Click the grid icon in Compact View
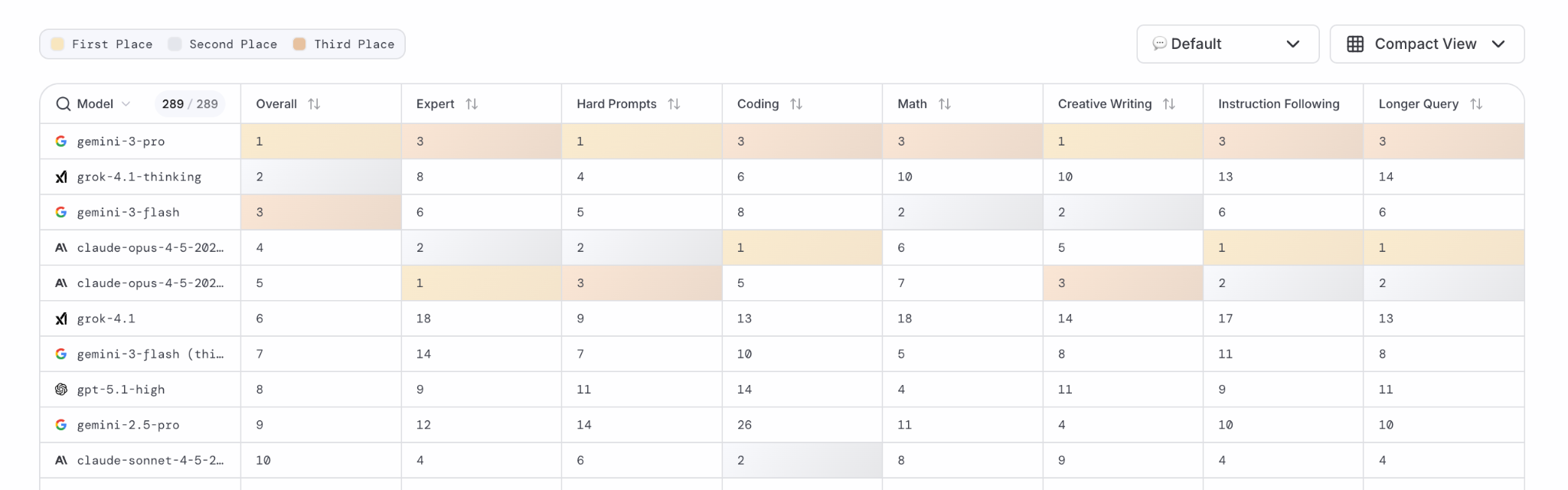The width and height of the screenshot is (1568, 490). pyautogui.click(x=1355, y=44)
